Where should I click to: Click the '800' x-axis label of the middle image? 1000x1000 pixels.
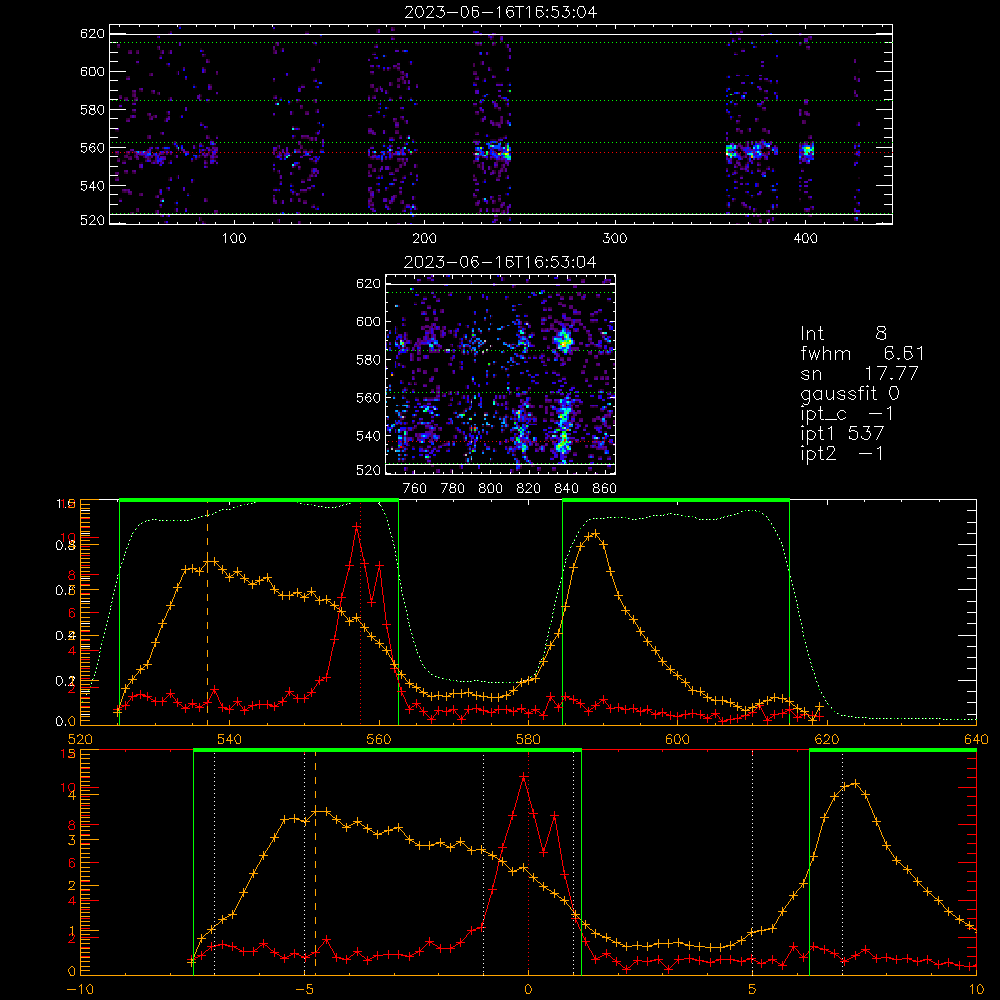pyautogui.click(x=490, y=489)
